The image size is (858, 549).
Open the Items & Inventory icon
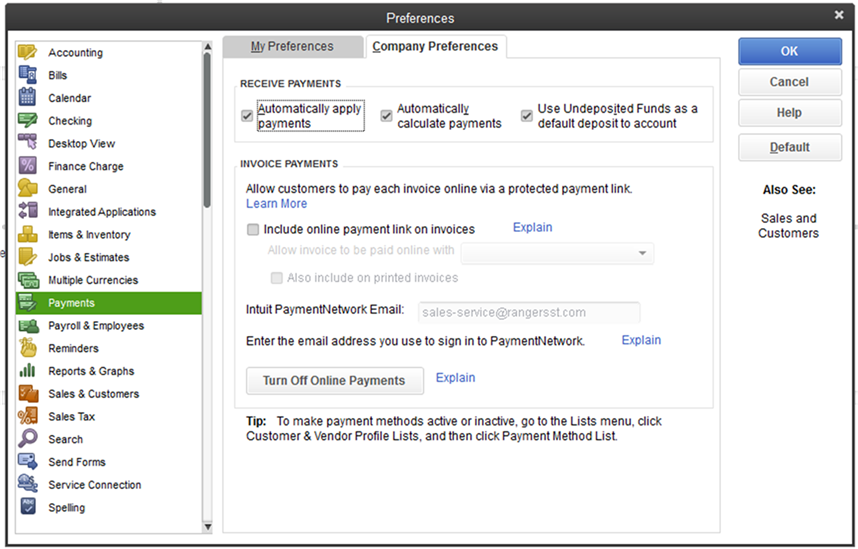tap(28, 234)
